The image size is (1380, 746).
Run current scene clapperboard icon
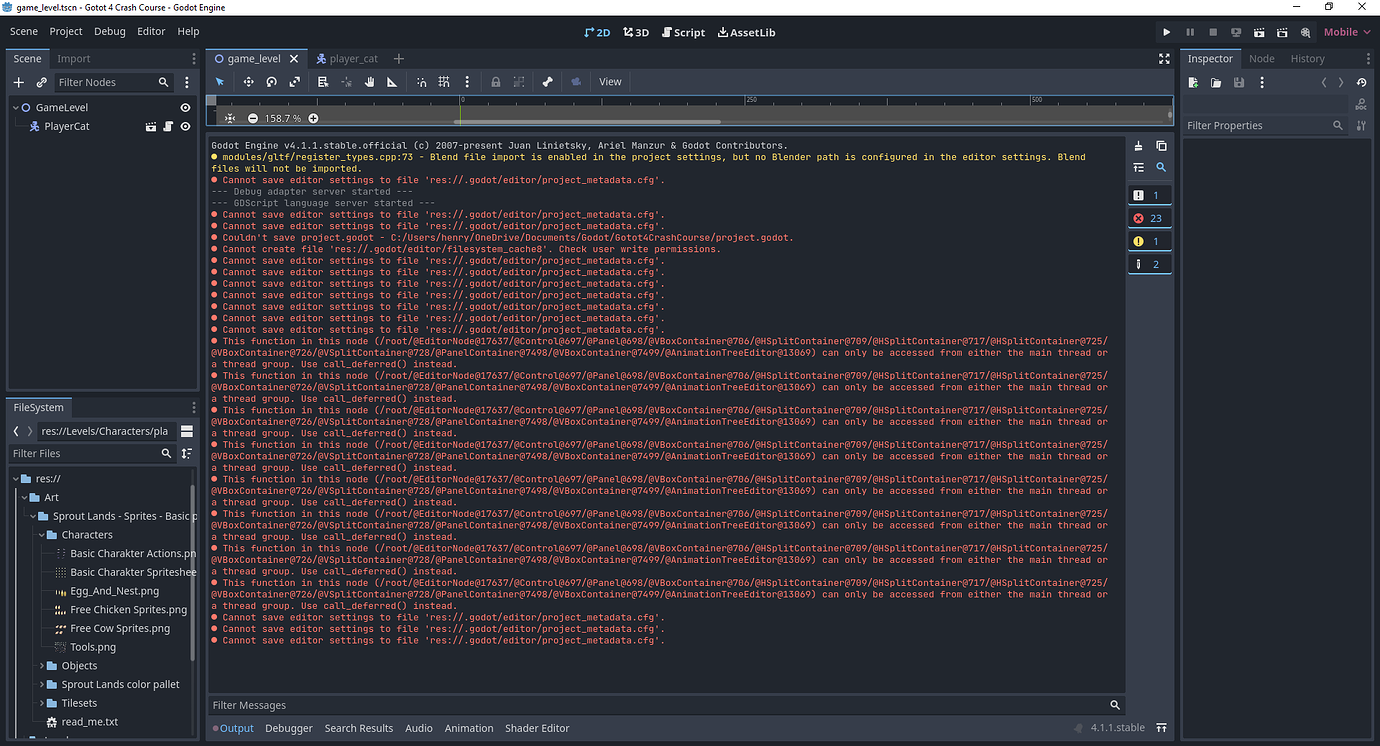pos(1259,32)
